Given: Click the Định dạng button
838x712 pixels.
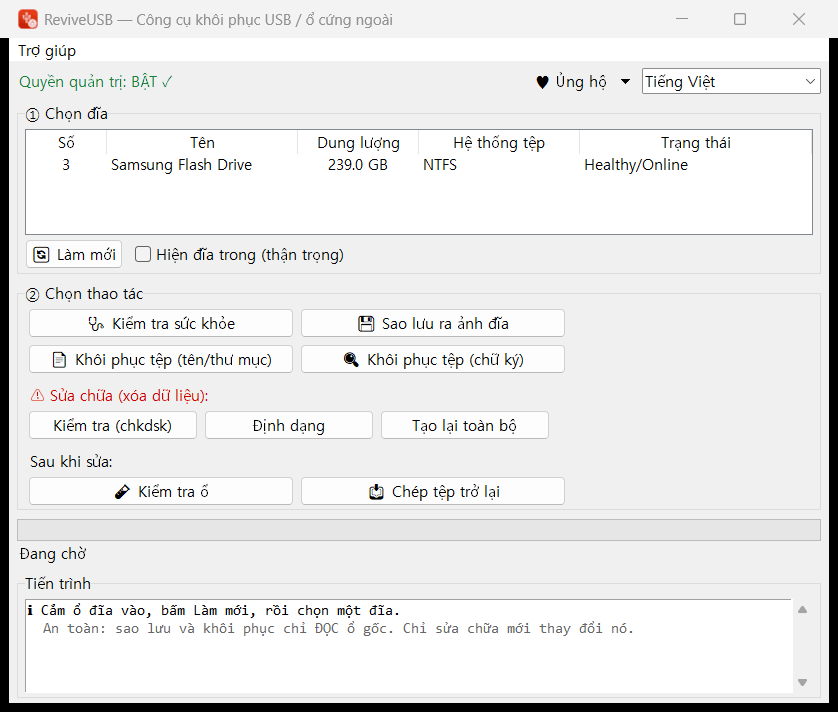Looking at the screenshot, I should click(x=289, y=425).
